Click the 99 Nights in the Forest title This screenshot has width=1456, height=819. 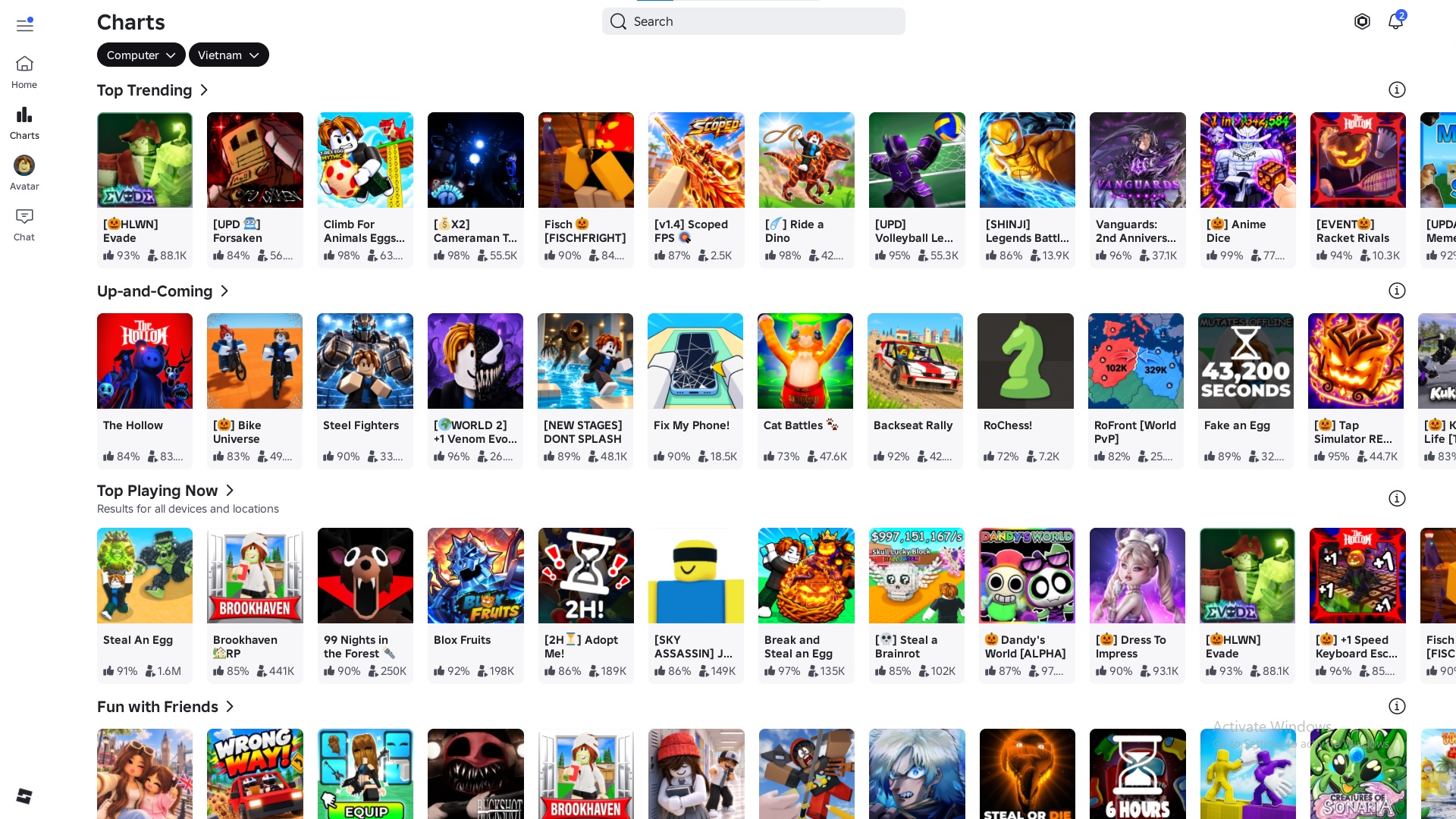coord(359,647)
